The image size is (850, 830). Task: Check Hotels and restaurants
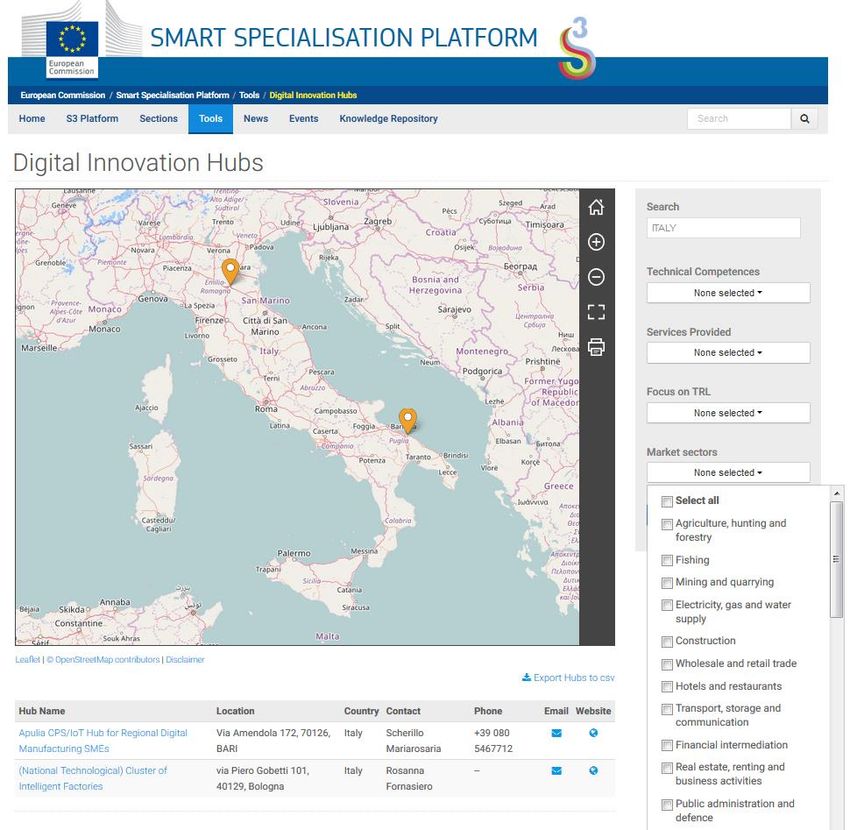667,687
